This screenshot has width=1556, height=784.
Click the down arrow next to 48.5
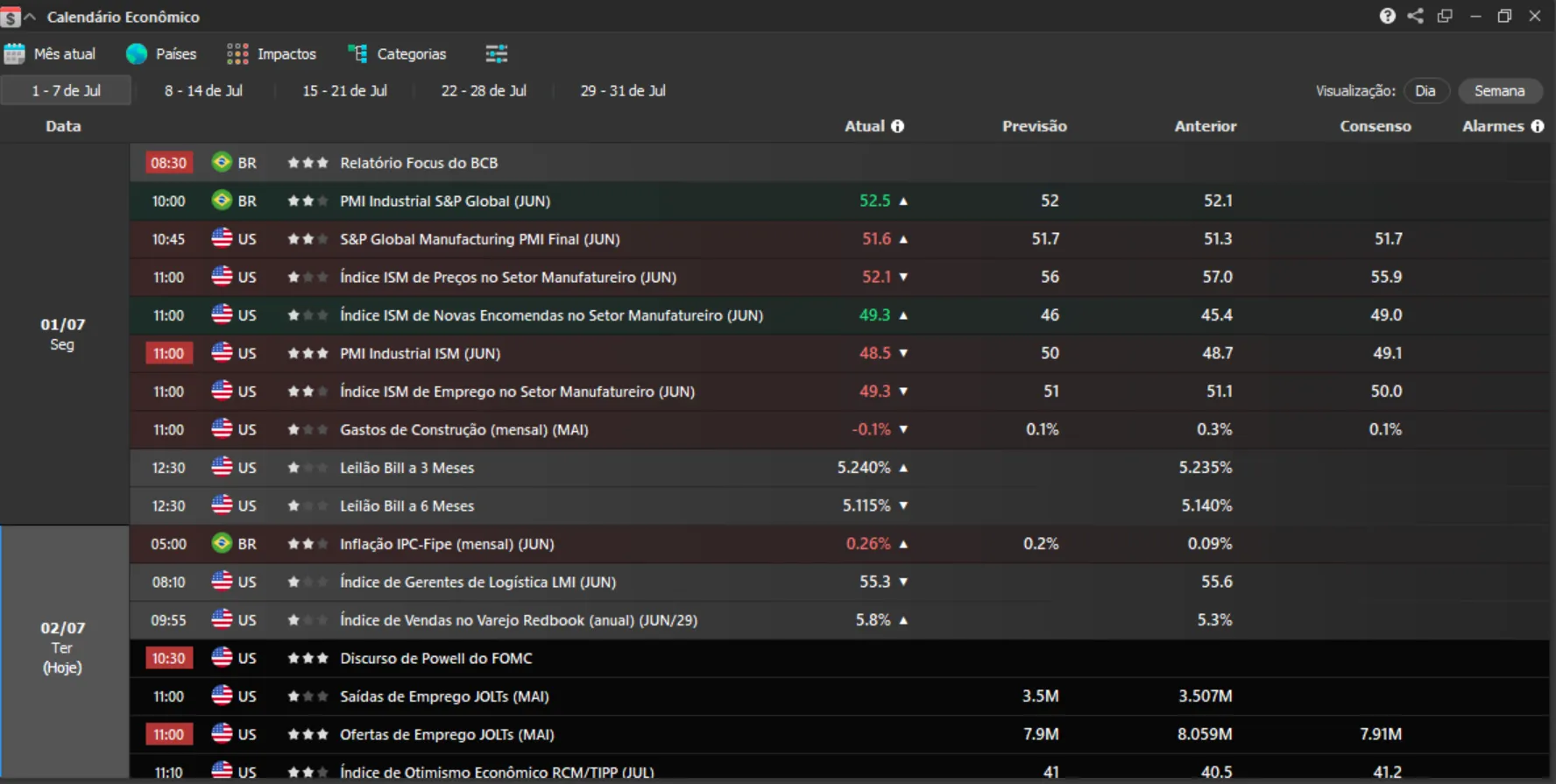click(x=903, y=354)
